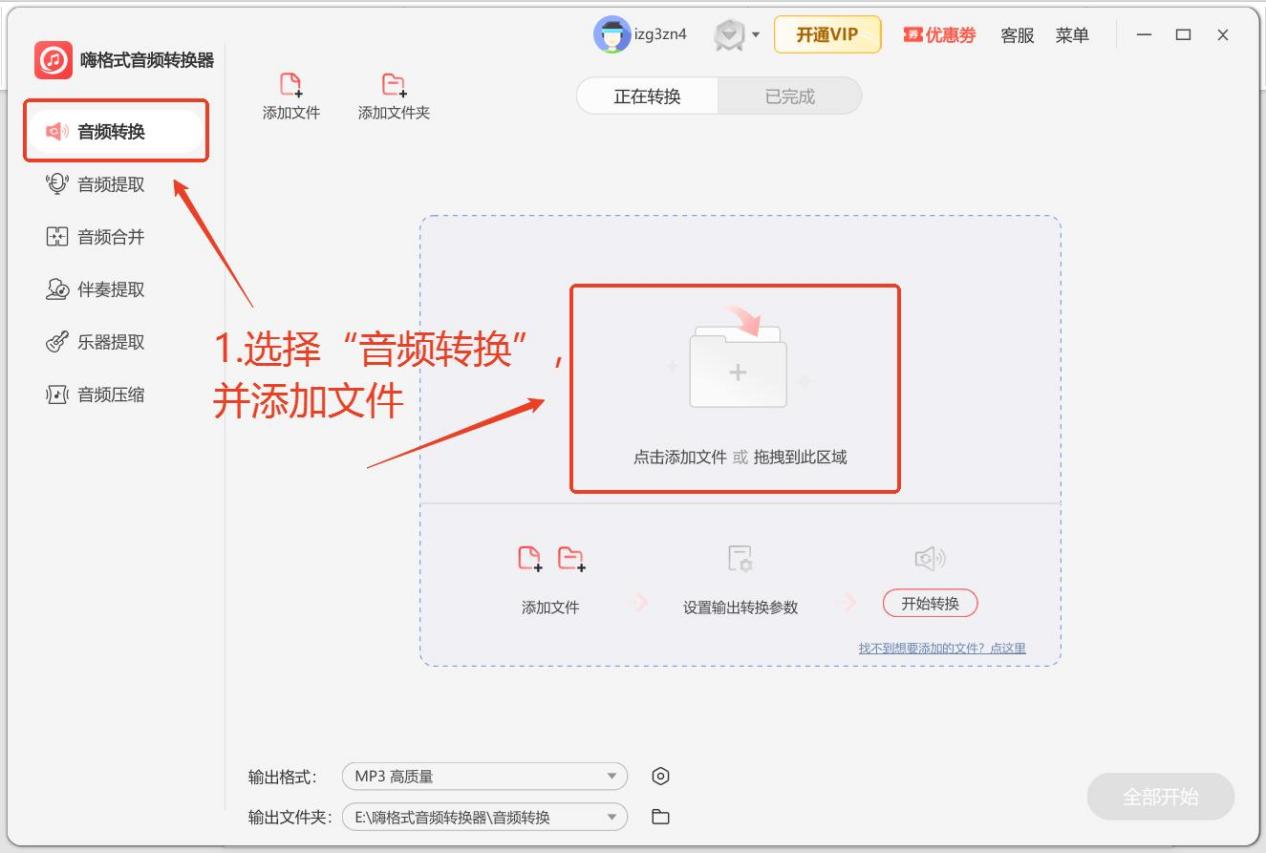Maximize the converter window
Viewport: 1266px width, 853px height.
[1184, 35]
